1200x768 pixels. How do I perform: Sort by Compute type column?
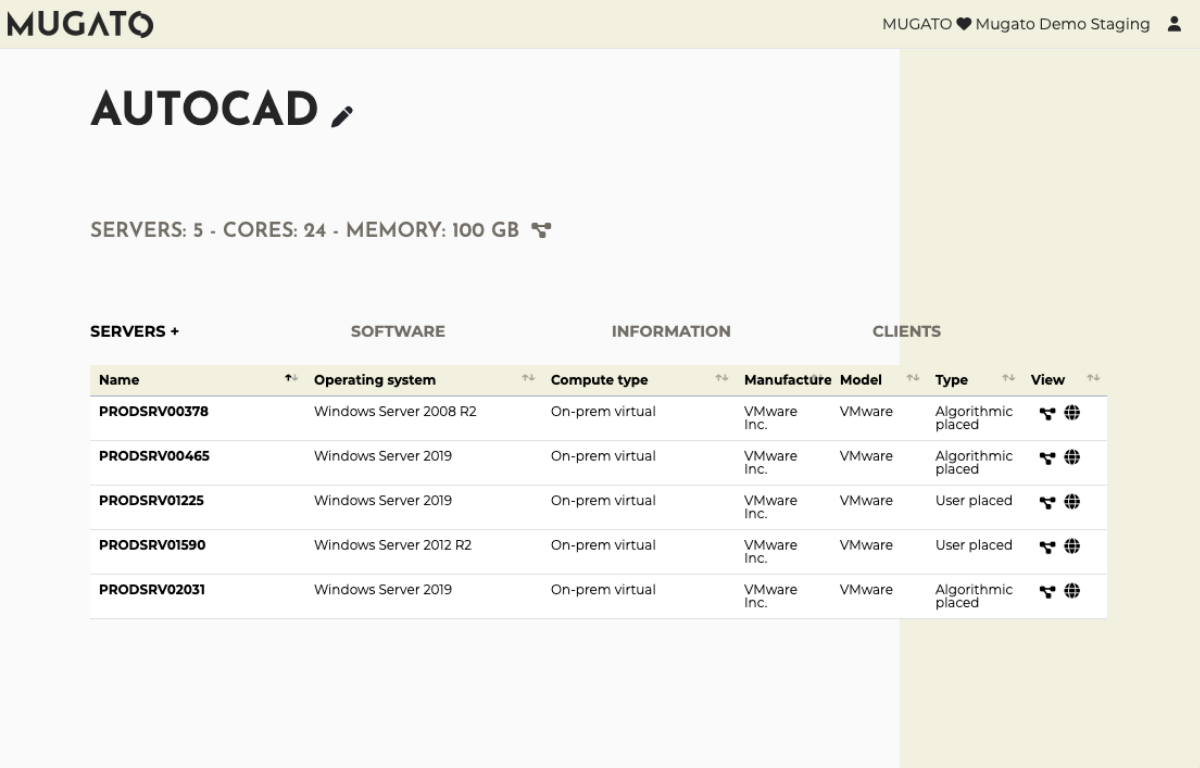pyautogui.click(x=599, y=380)
